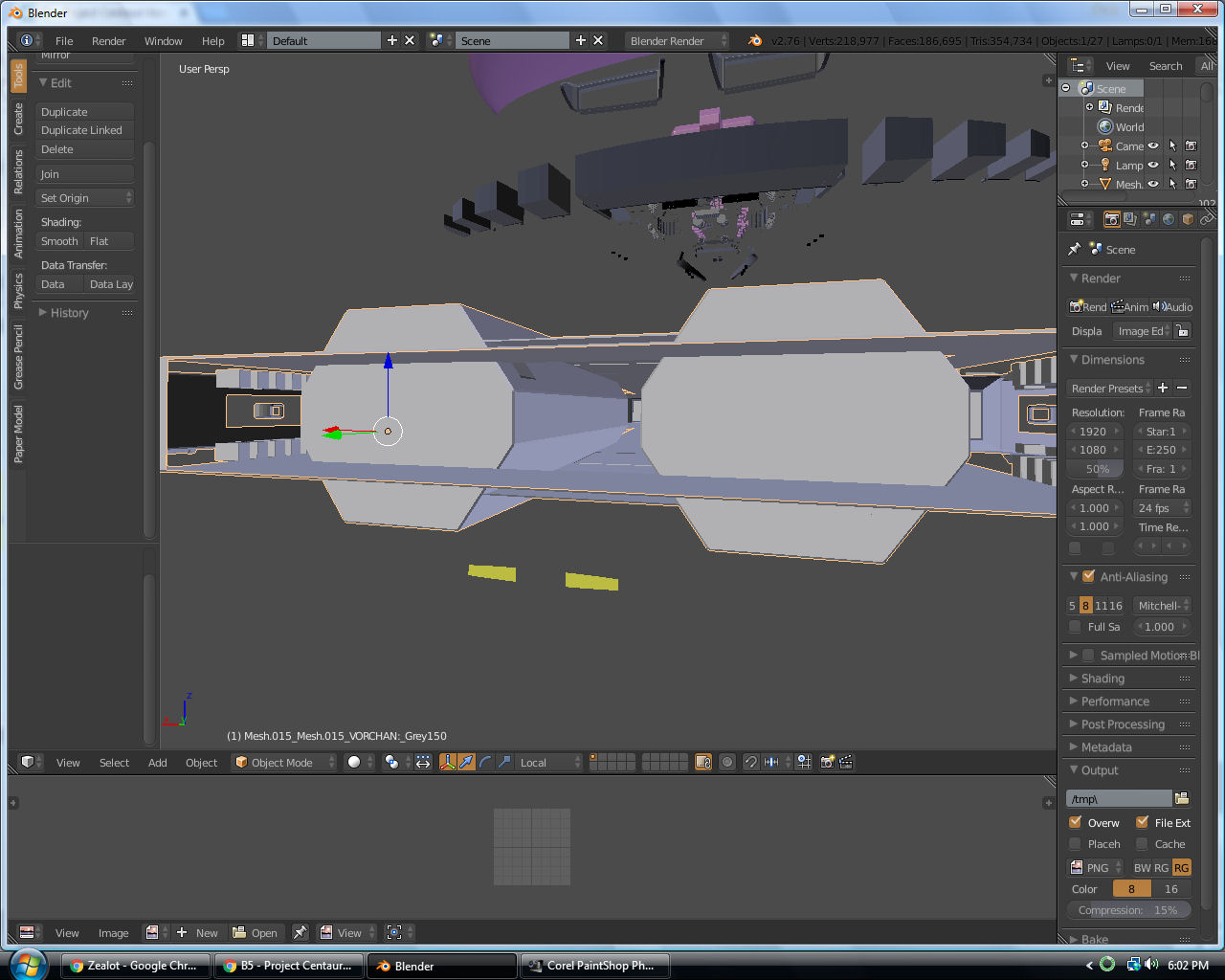Open the File menu
This screenshot has height=980, width=1225.
tap(64, 40)
